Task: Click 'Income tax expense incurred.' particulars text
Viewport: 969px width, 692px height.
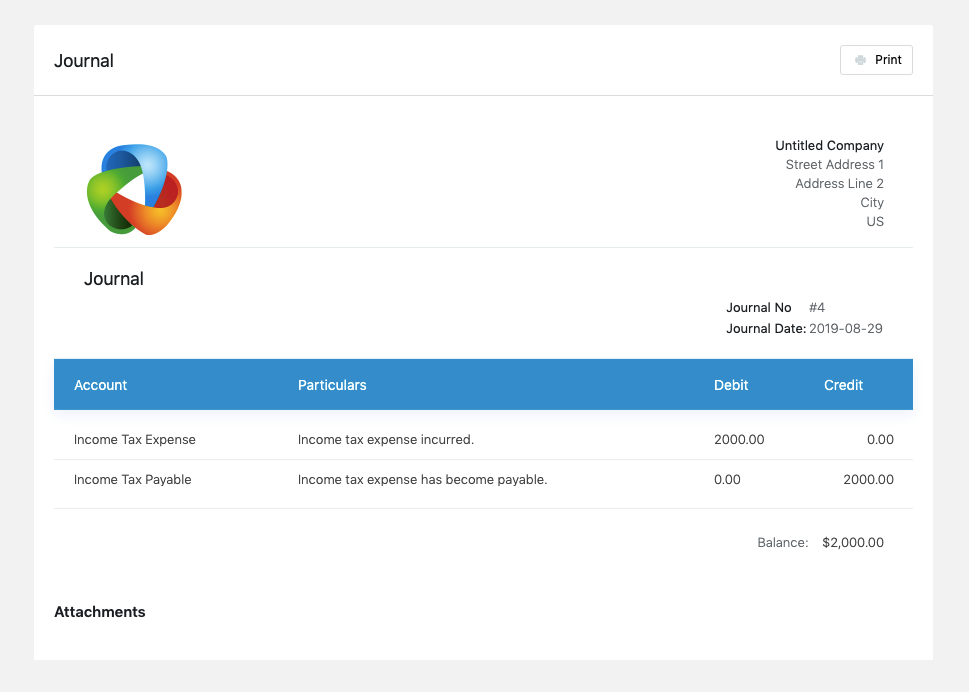Action: (386, 440)
